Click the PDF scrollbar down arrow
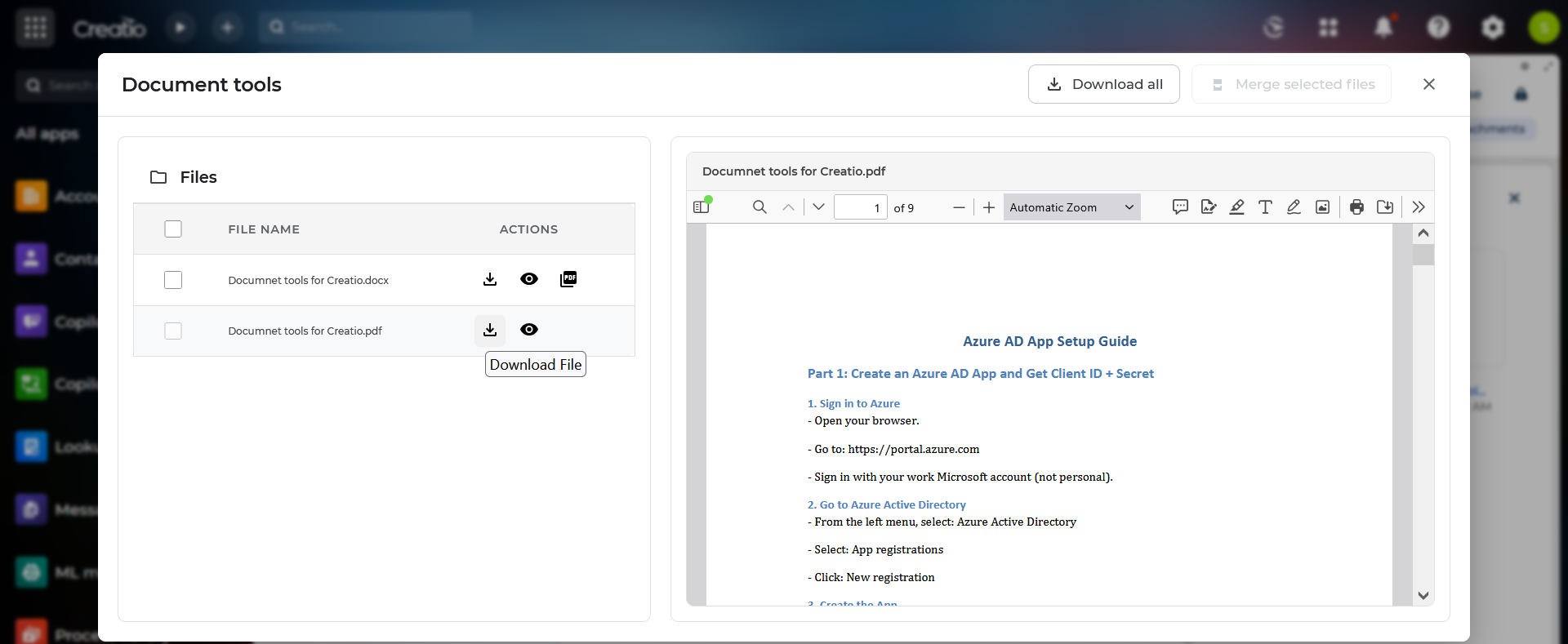 (x=1423, y=596)
